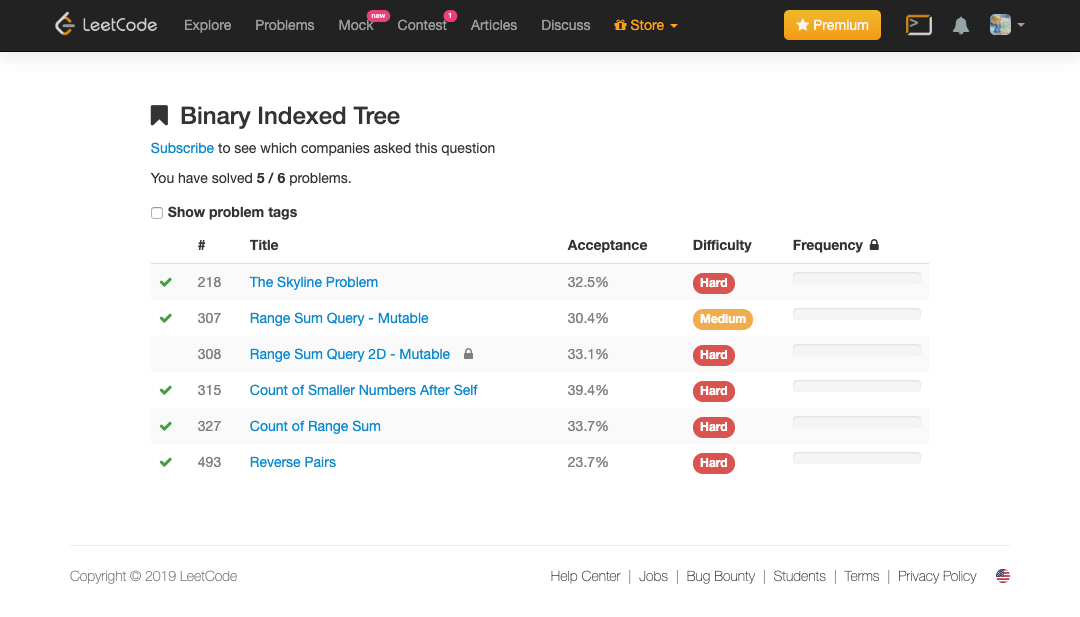The image size is (1080, 617).
Task: Enable Show problem tags checkbox
Action: click(x=157, y=213)
